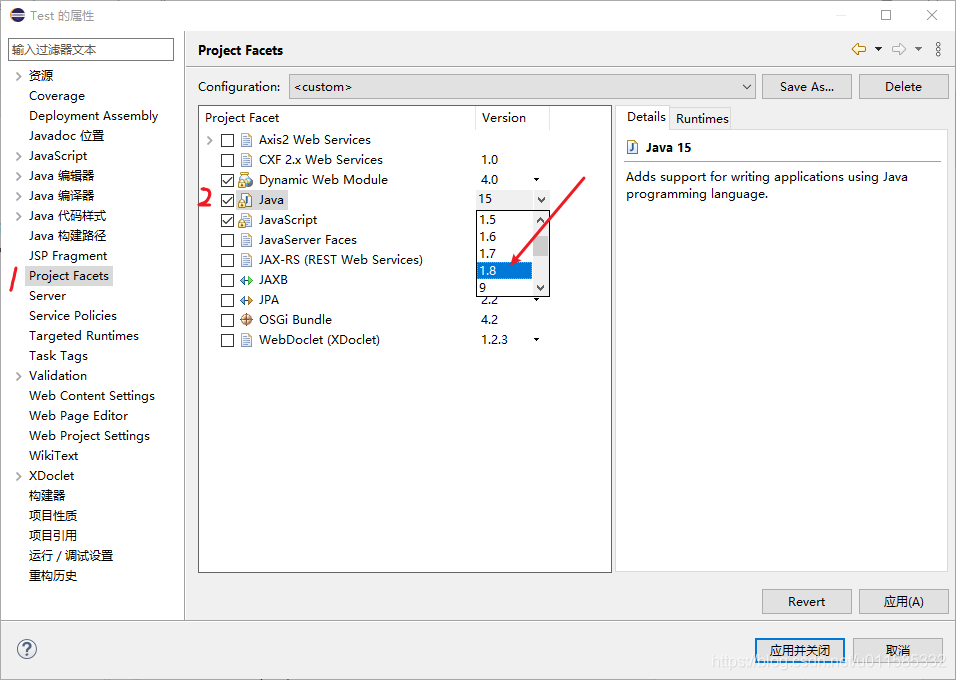
Task: Enable the JAX-RS checkbox
Action: click(227, 260)
